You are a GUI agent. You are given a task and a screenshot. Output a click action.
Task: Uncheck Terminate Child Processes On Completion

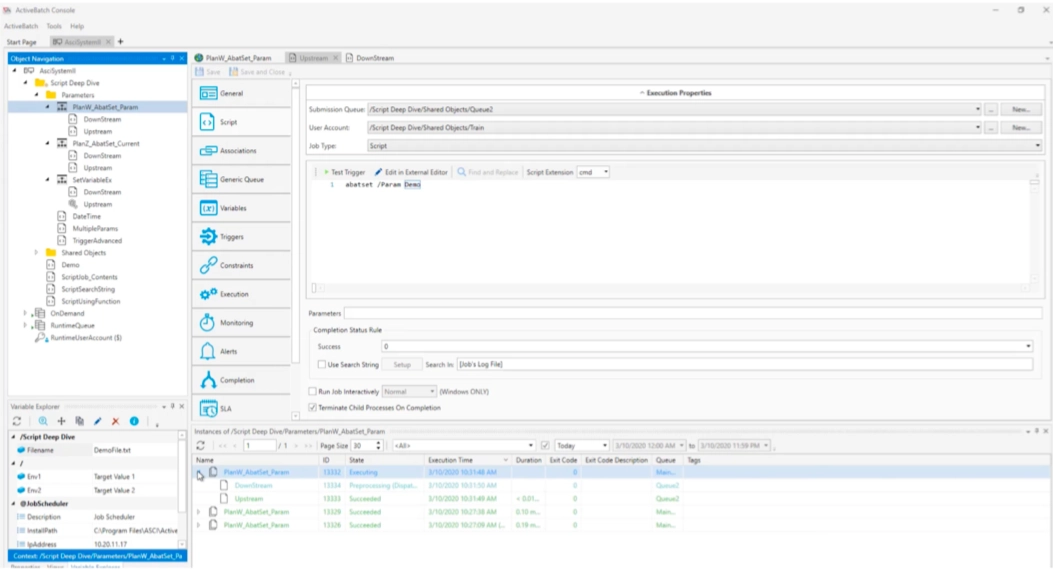(312, 407)
